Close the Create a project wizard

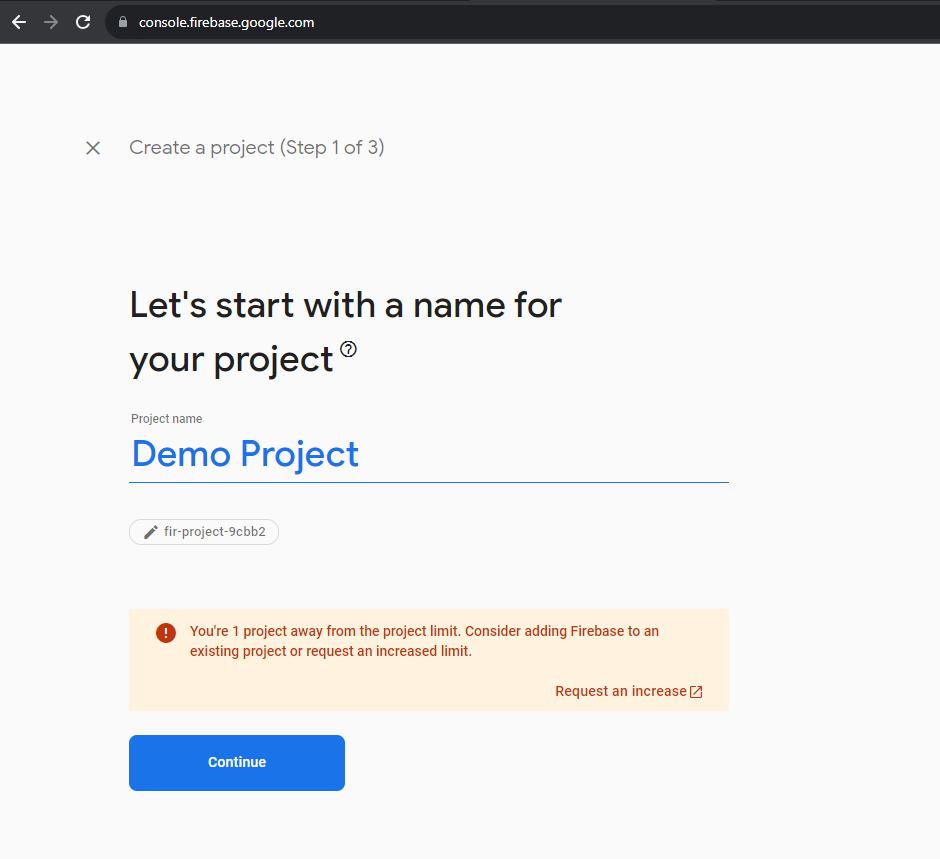pyautogui.click(x=93, y=148)
